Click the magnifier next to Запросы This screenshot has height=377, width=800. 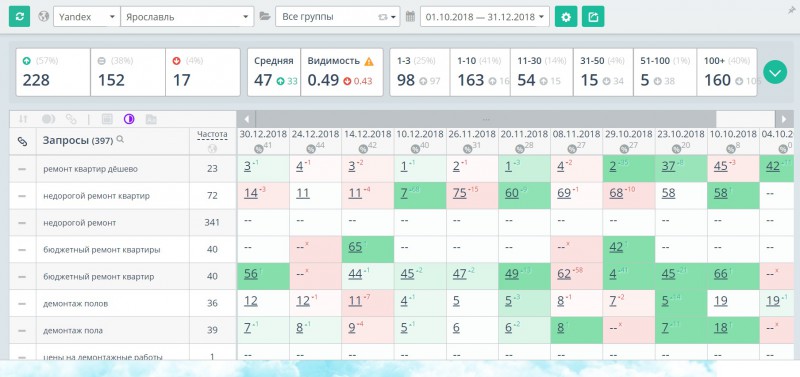point(120,139)
